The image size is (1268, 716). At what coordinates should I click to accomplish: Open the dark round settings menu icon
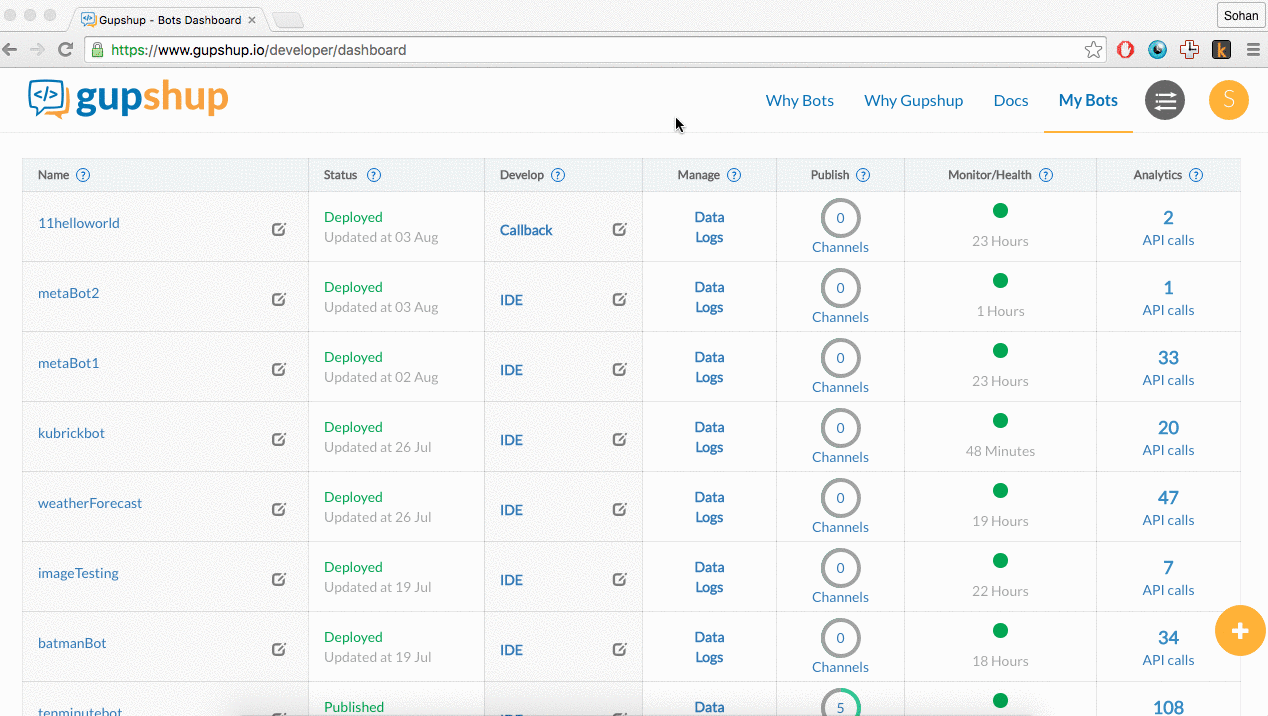(x=1165, y=100)
